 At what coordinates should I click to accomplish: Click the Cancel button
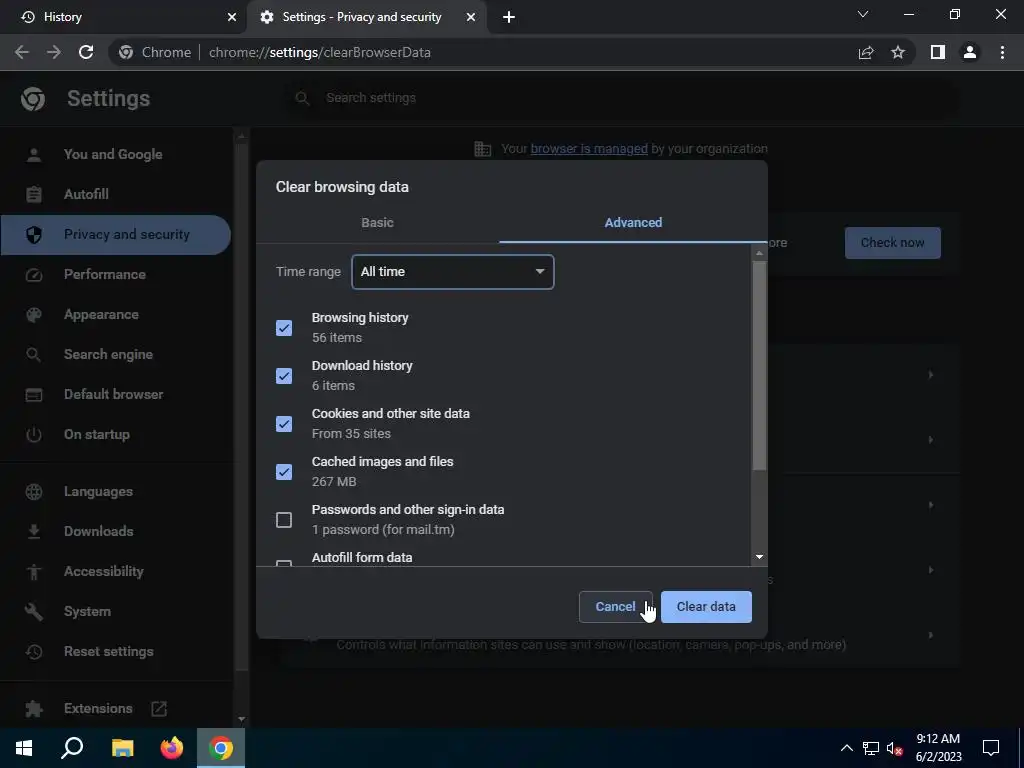pyautogui.click(x=615, y=607)
